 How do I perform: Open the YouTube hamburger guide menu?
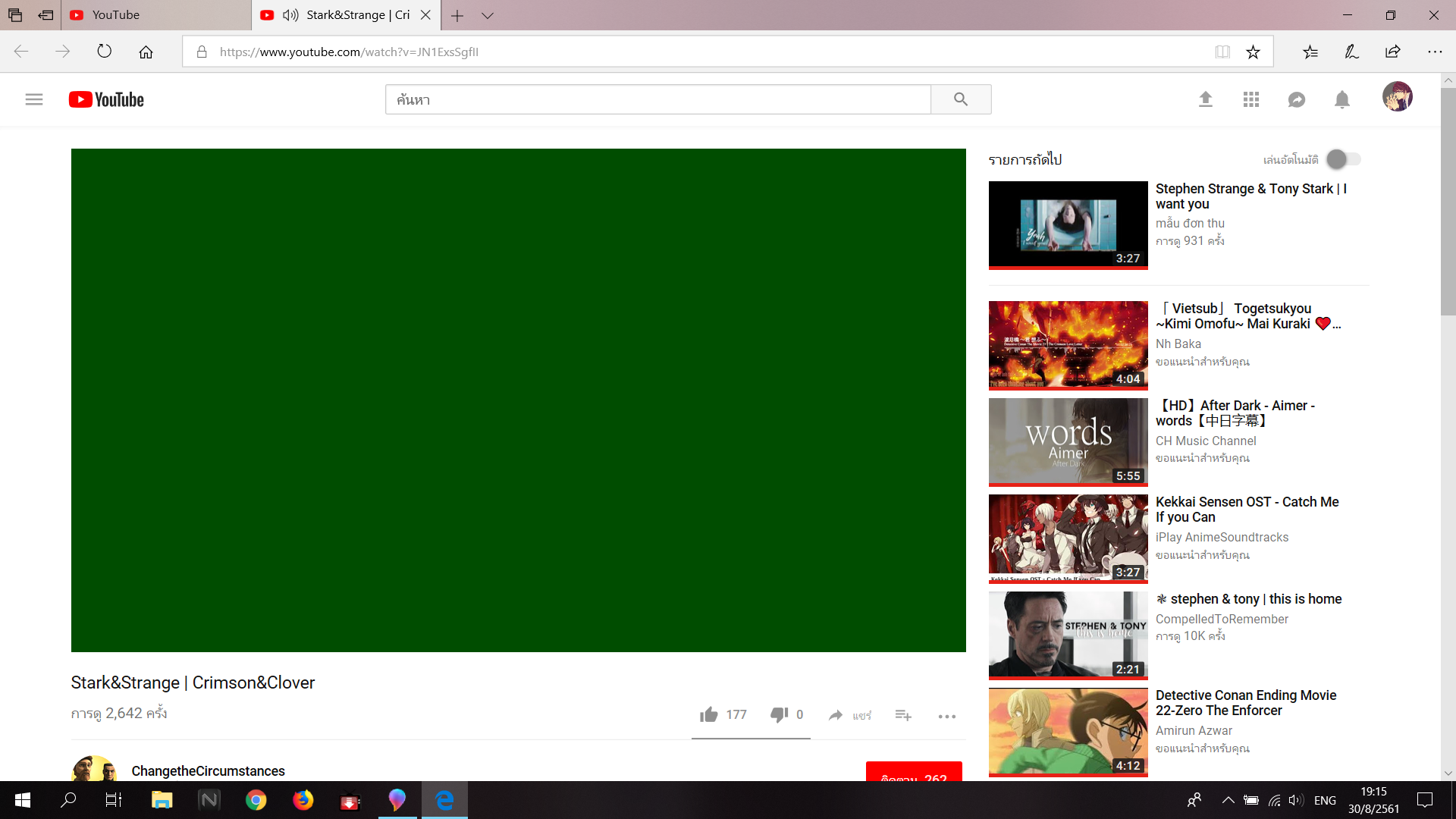coord(33,99)
